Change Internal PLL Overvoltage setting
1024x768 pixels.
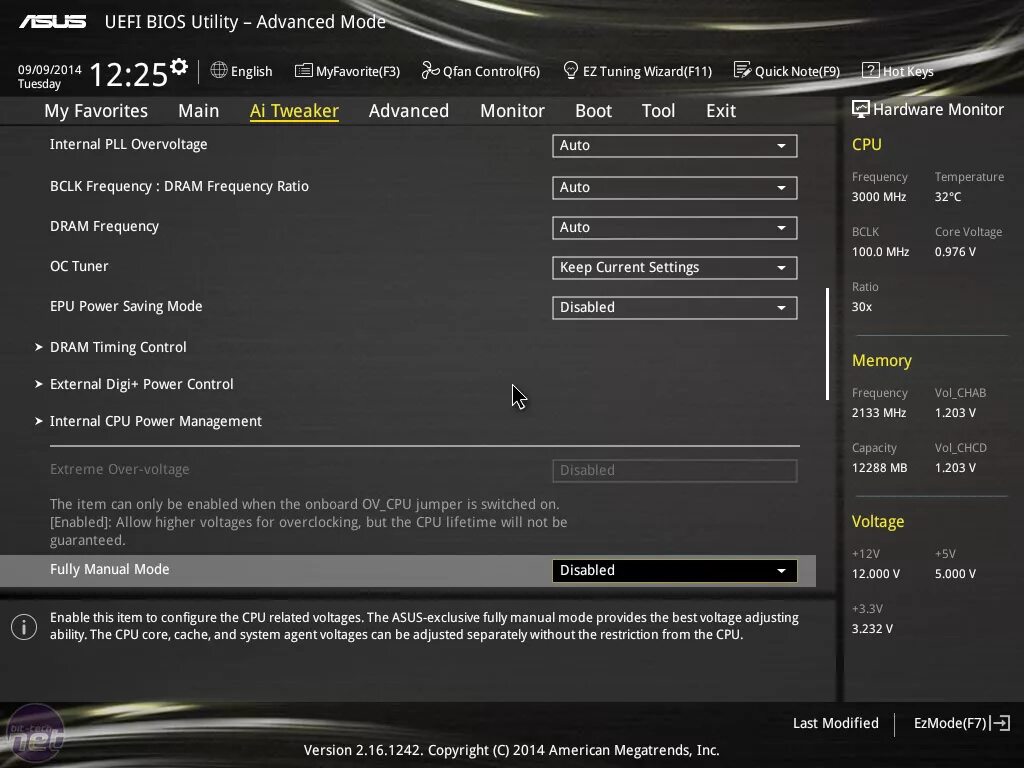pos(674,145)
